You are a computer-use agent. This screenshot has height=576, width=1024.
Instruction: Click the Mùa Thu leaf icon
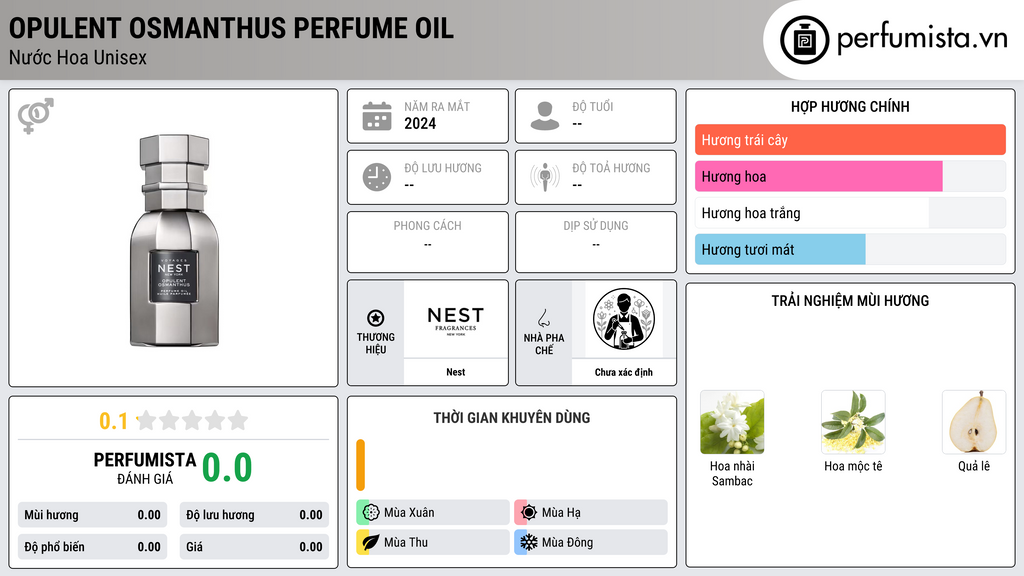(x=371, y=542)
